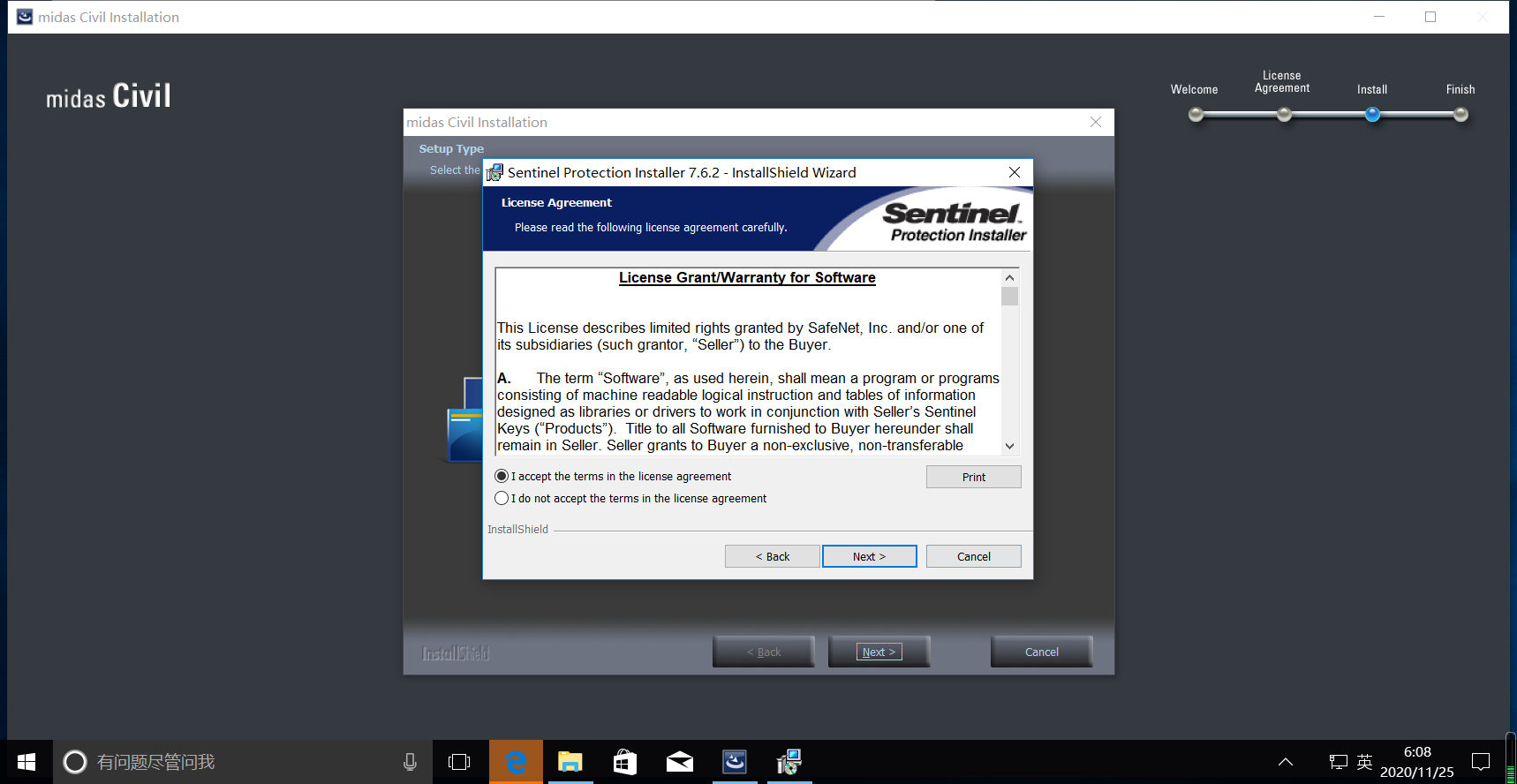Click the 'License Grant/Warranty for Software' heading
Screen dimensions: 1517x784
click(747, 277)
